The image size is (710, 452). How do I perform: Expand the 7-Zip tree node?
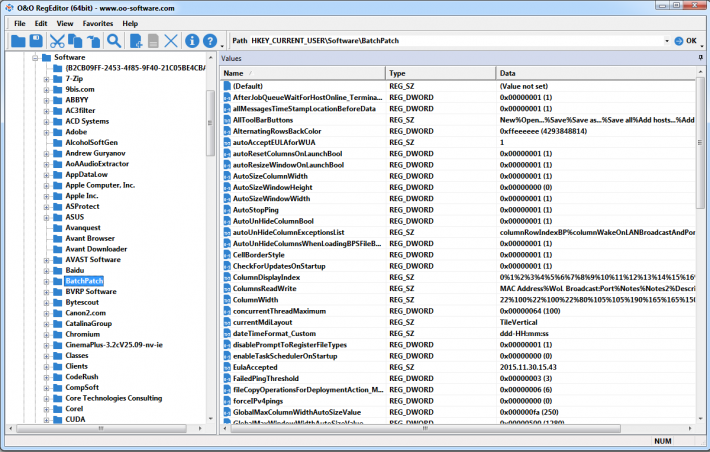click(46, 79)
